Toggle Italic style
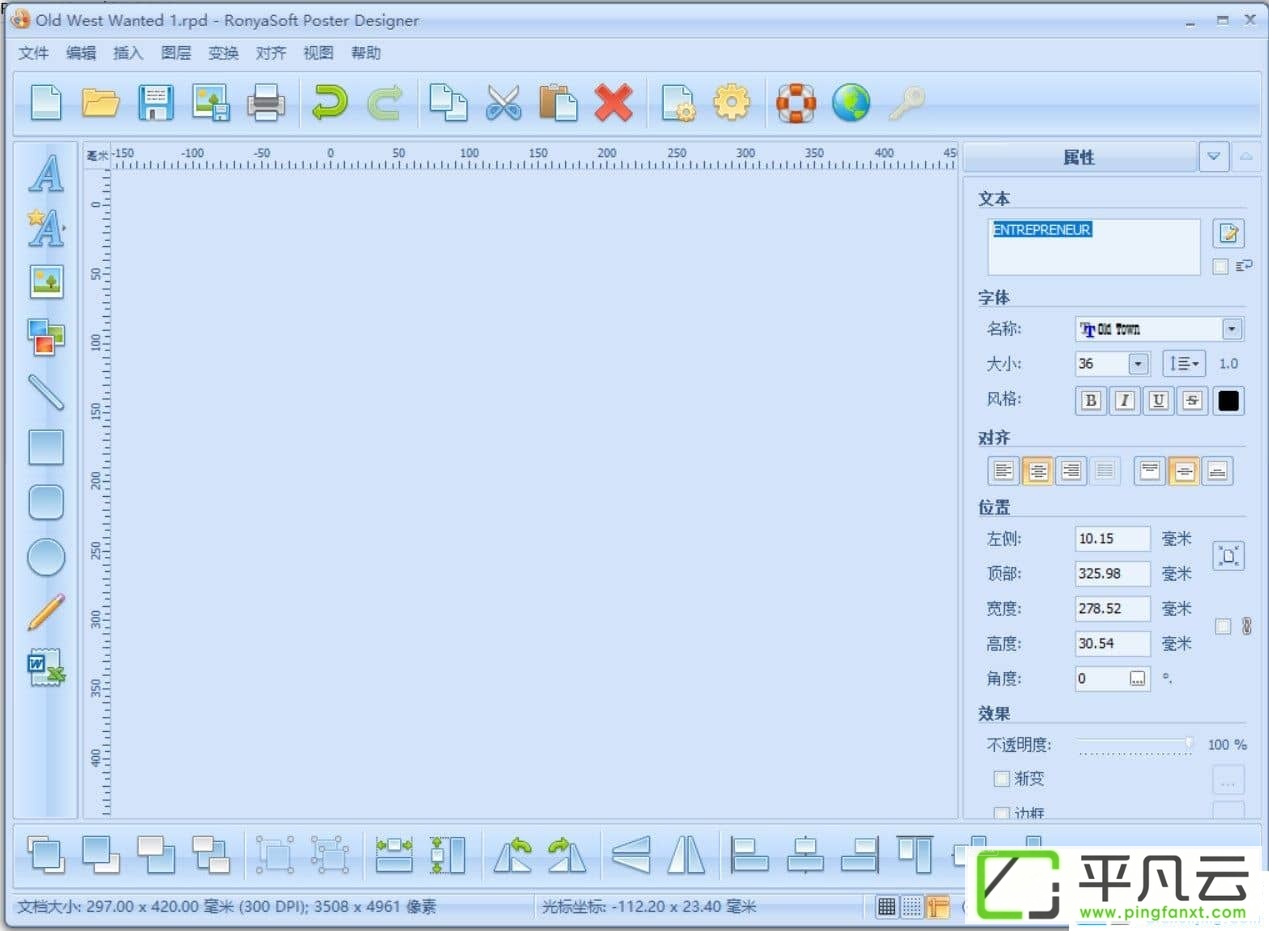Screen dimensions: 1269x931 pyautogui.click(x=1125, y=401)
